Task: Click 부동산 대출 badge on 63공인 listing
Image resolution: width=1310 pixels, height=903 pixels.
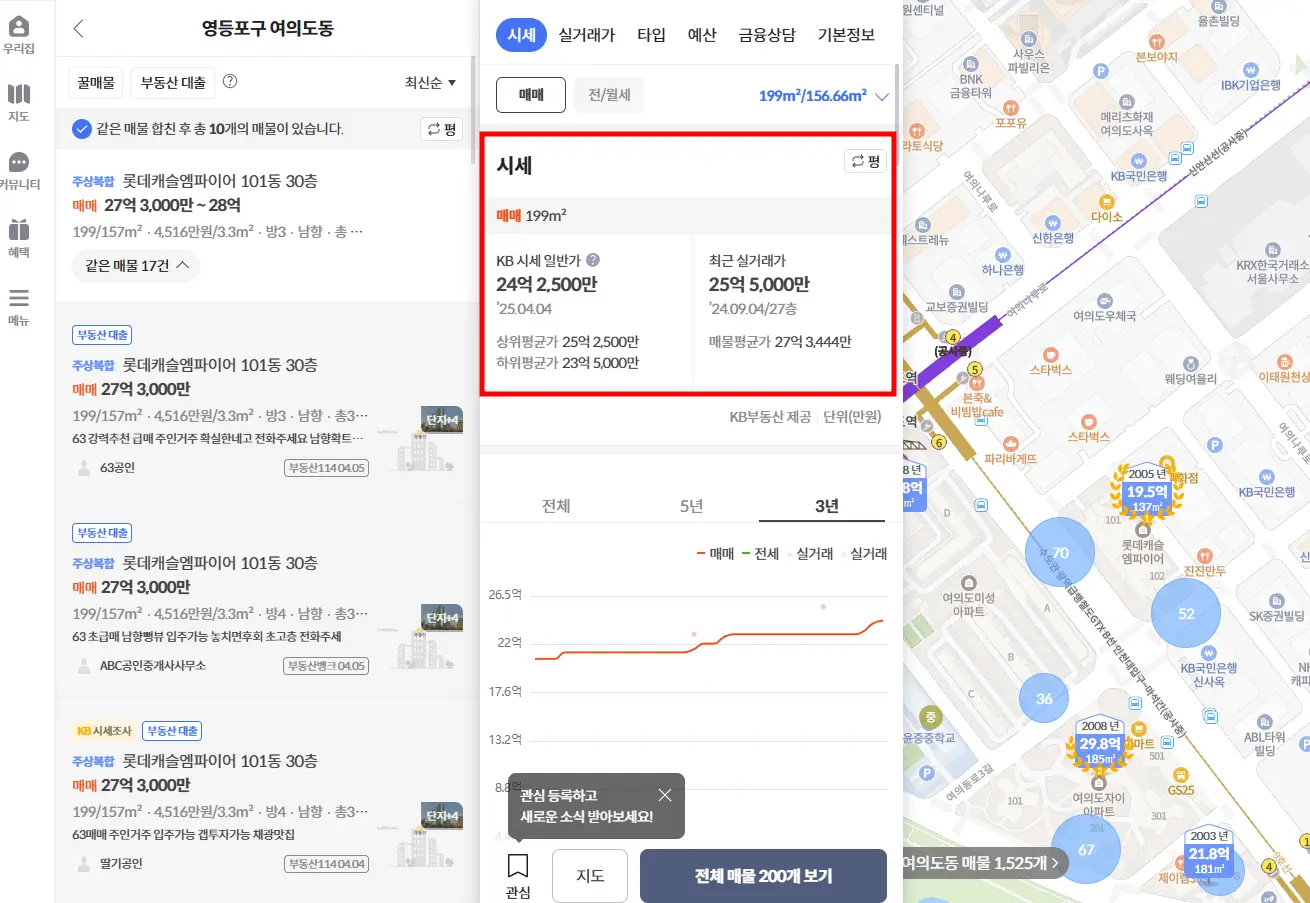Action: point(102,335)
